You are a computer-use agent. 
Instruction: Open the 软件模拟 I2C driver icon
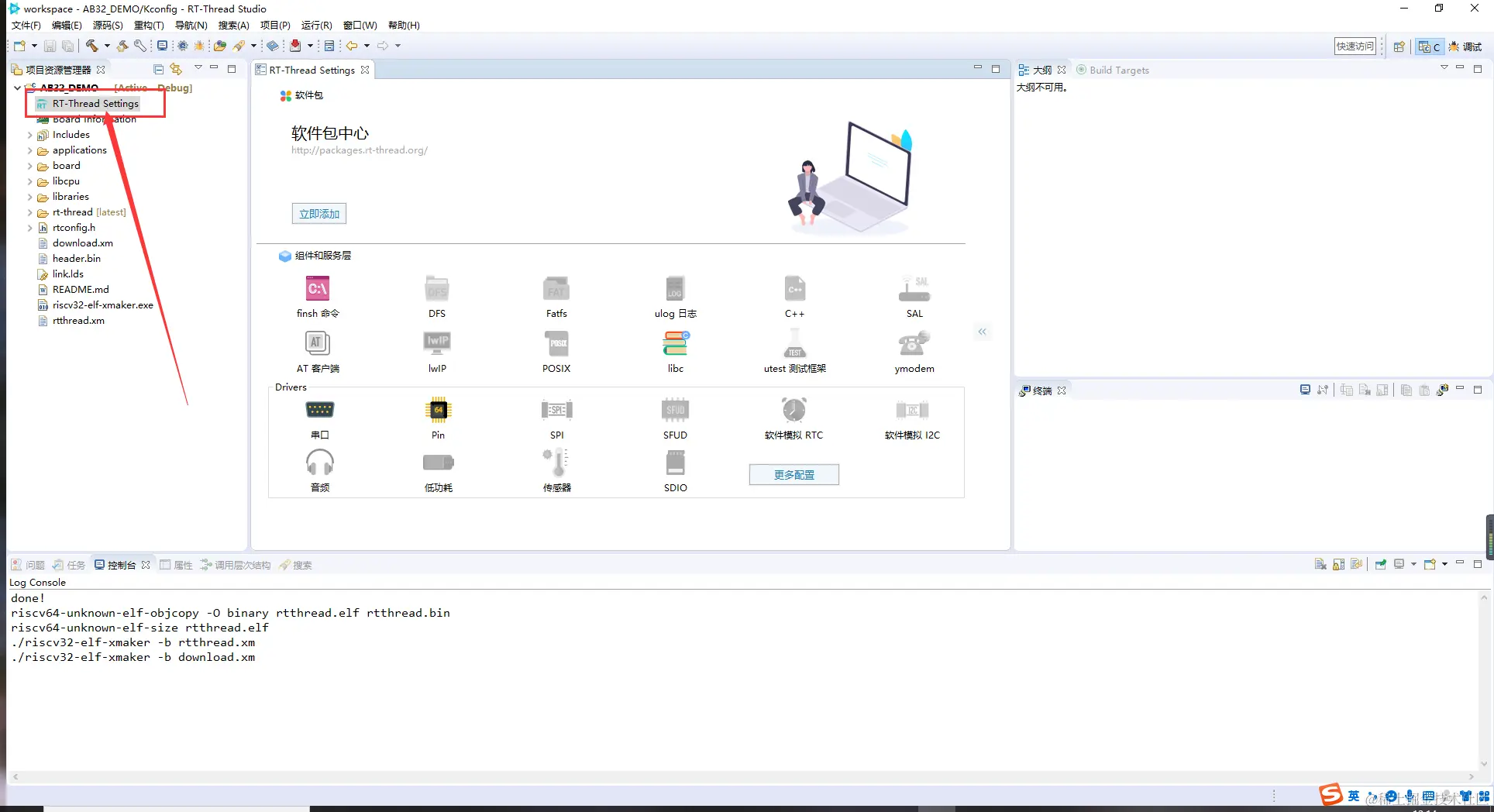(x=912, y=409)
